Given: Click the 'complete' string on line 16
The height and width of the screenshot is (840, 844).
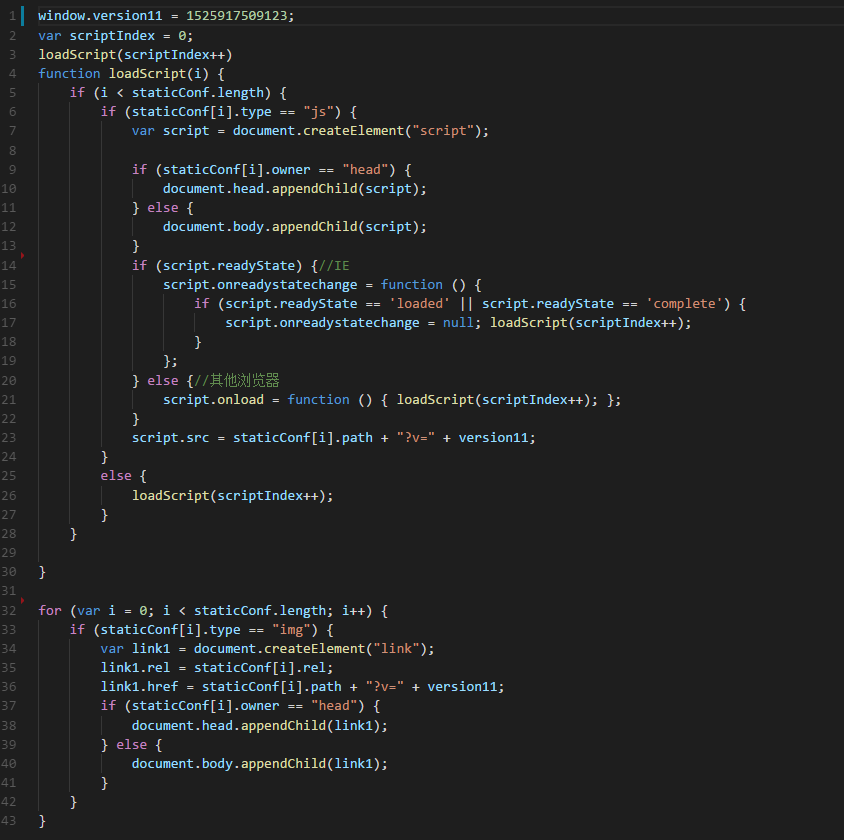Looking at the screenshot, I should tap(684, 303).
